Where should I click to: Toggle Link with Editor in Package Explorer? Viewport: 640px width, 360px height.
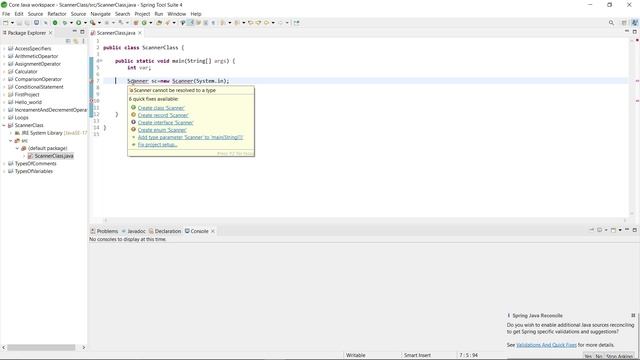(x=76, y=41)
